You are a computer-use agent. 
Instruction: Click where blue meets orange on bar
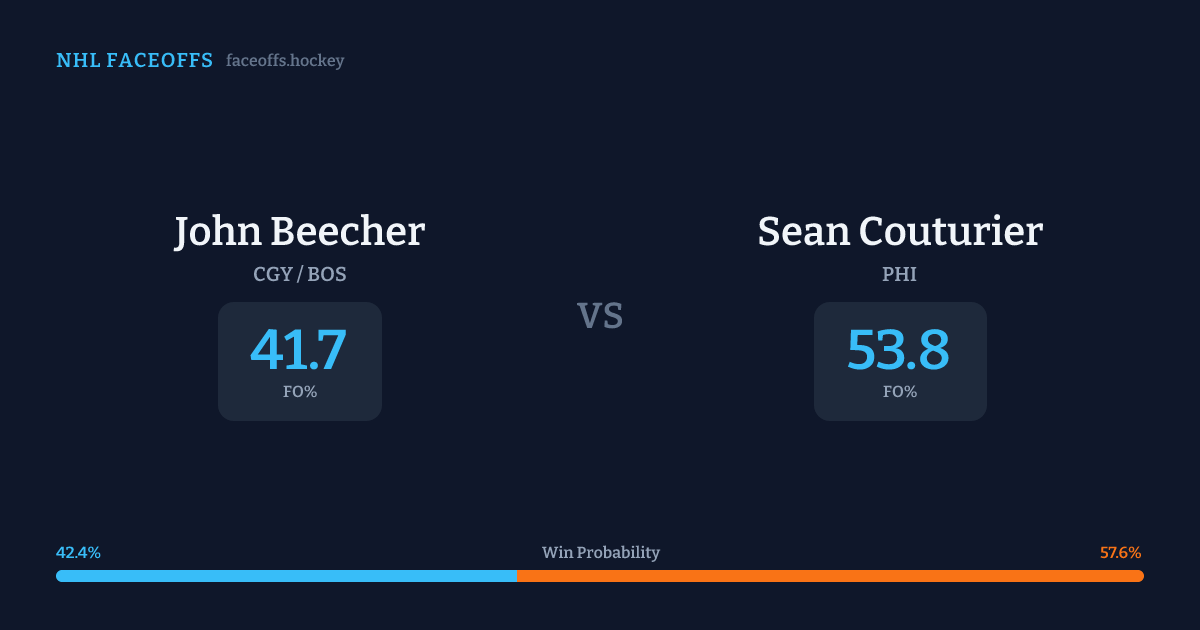coord(517,576)
